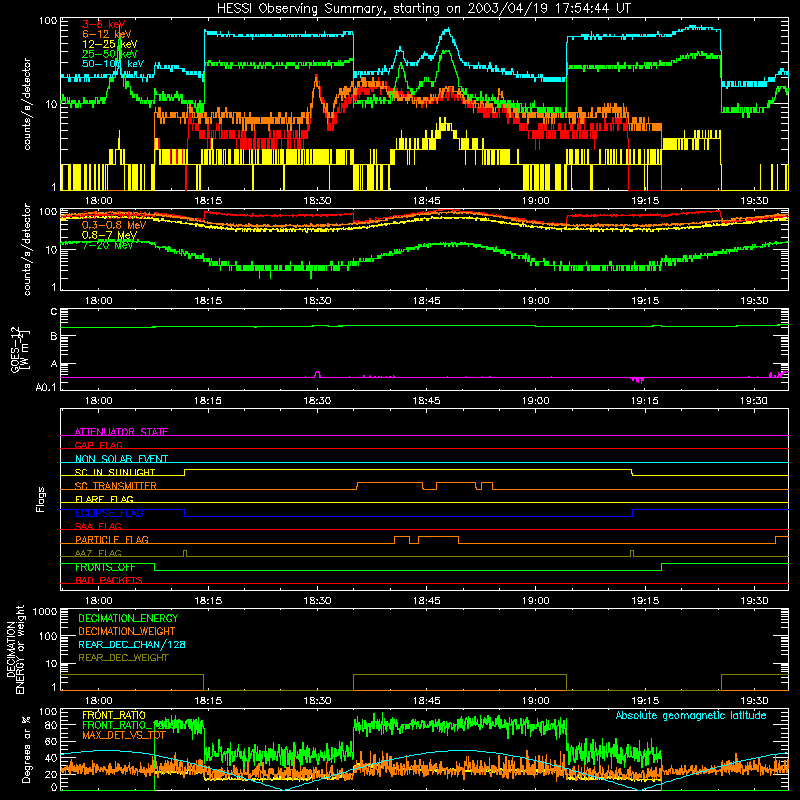Click the 1000 tick on the decimation axis
Viewport: 800px width, 800px height.
(x=45, y=612)
